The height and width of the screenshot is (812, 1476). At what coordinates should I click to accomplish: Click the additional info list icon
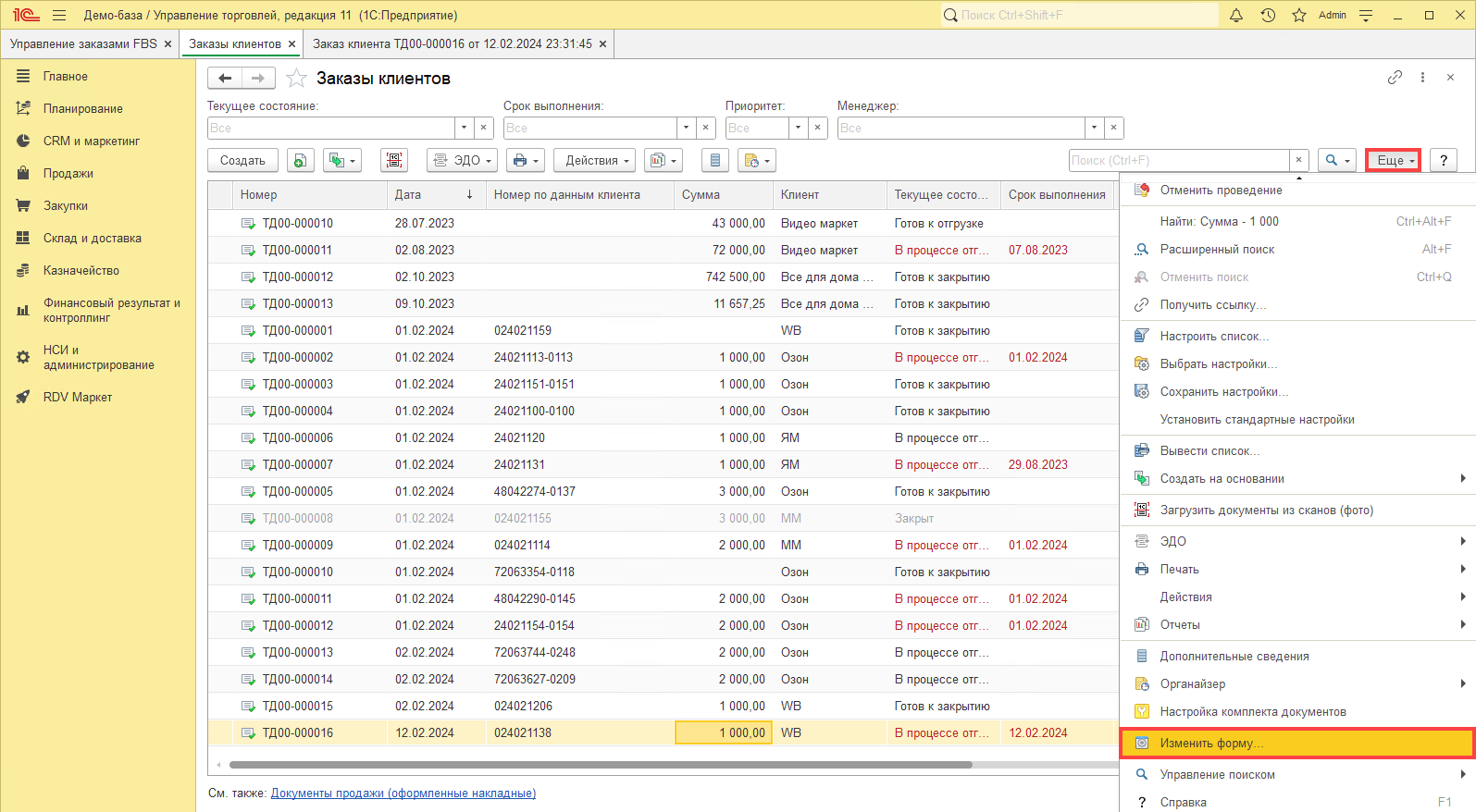click(x=714, y=160)
